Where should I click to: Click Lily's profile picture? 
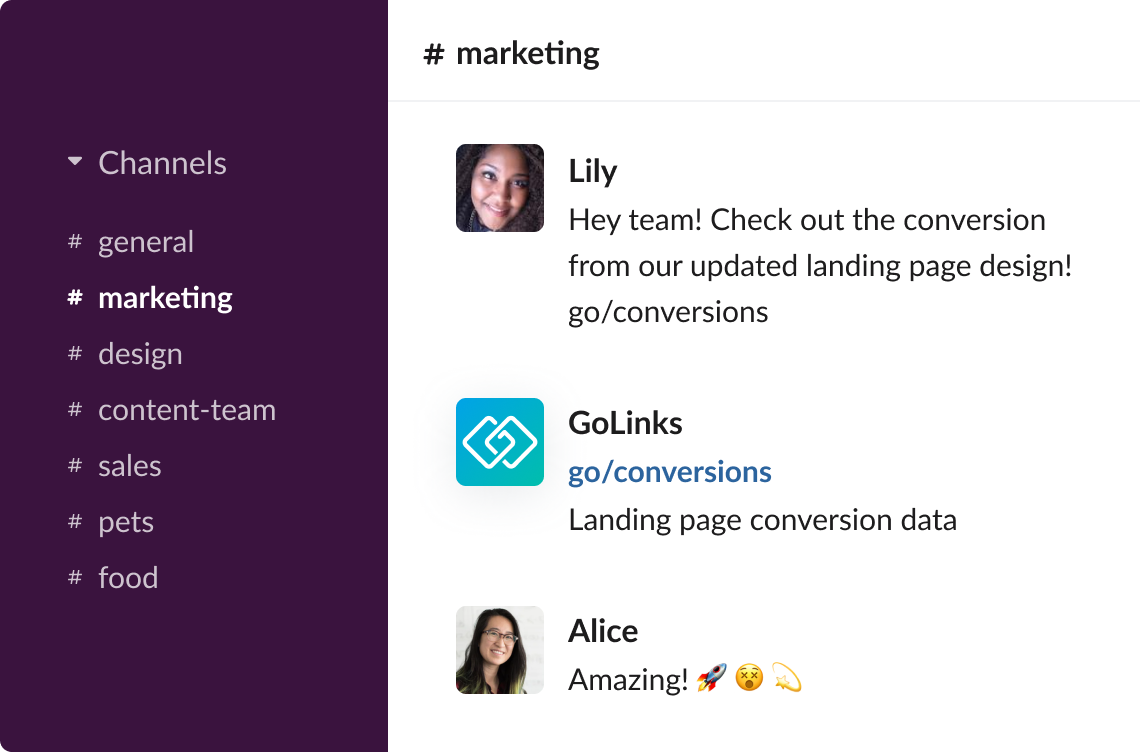500,188
